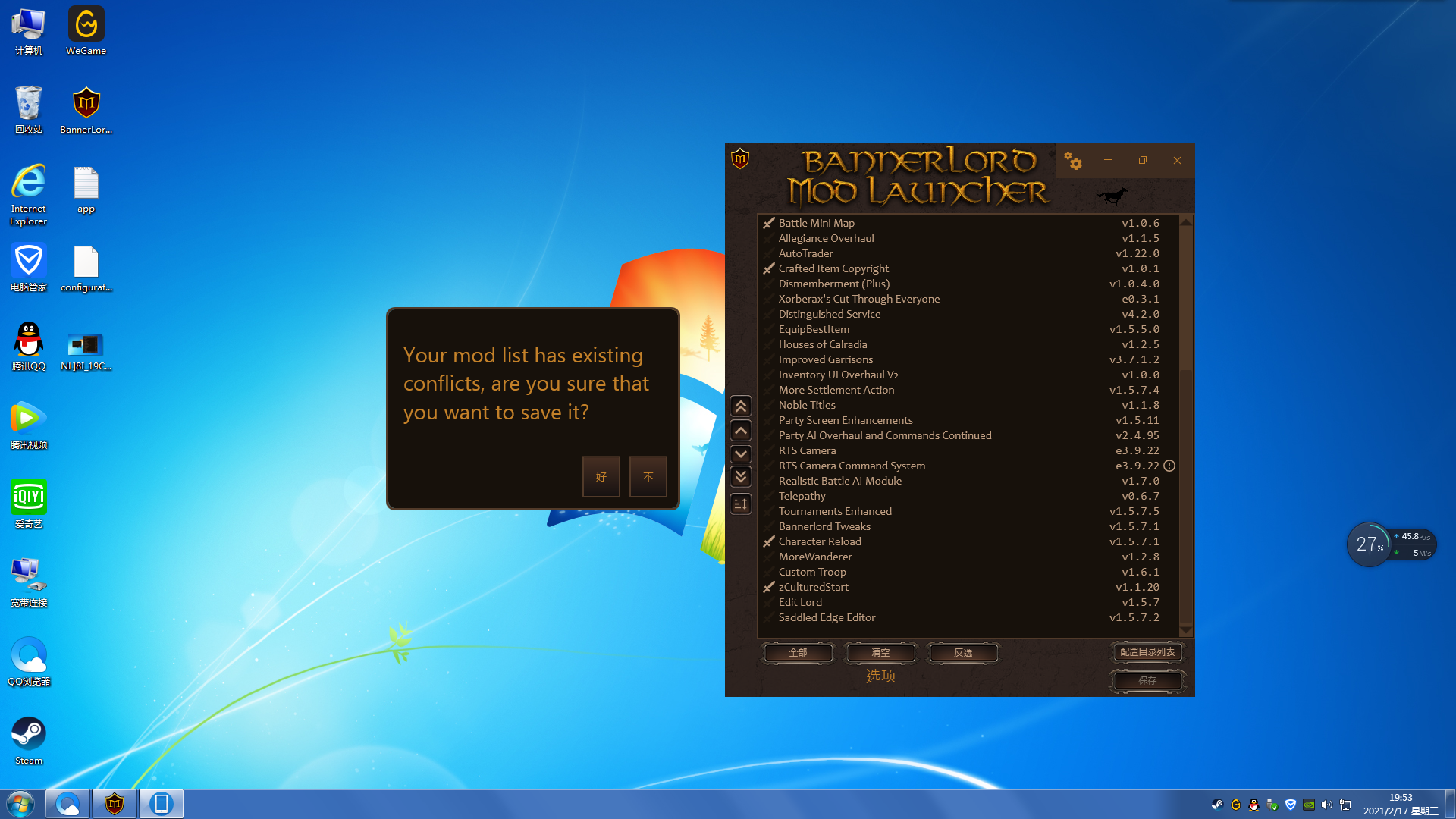Move selected mod up one position
The width and height of the screenshot is (1456, 819).
[741, 431]
